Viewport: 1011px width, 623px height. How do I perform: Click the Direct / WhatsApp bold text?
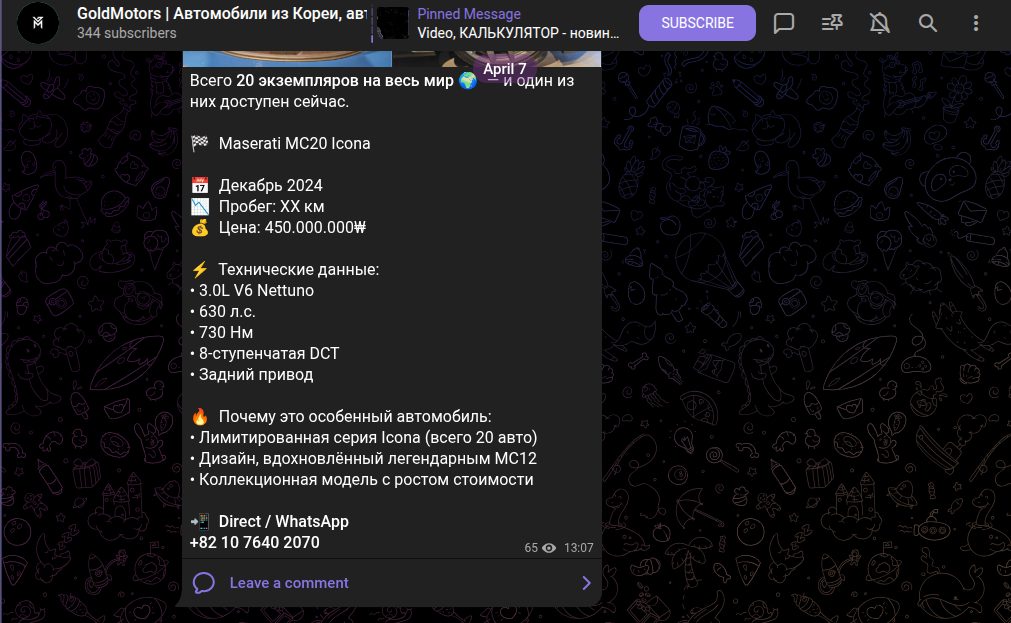click(x=284, y=521)
